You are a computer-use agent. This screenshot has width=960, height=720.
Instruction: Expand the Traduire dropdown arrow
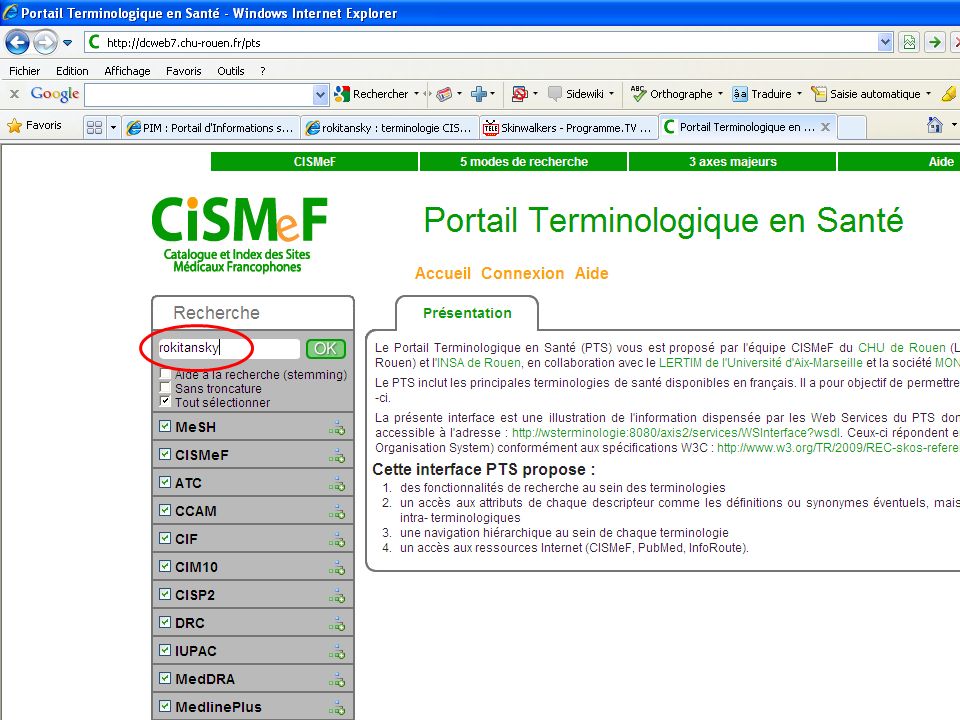pos(799,94)
